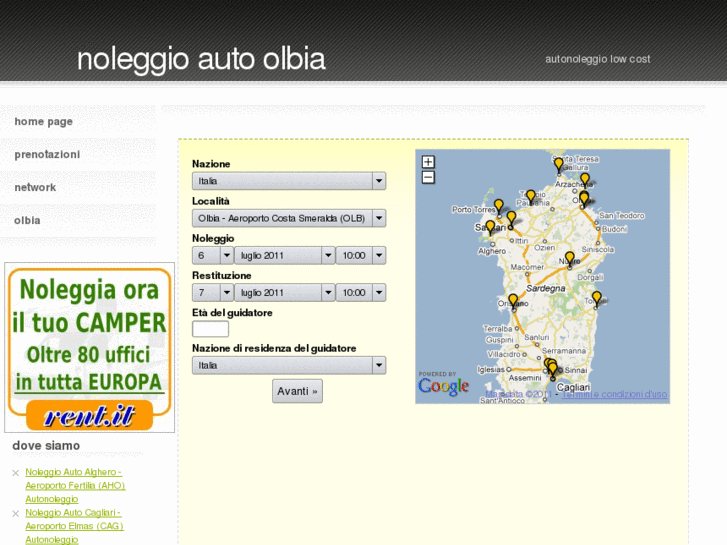Select the Oristano map pin
The height and width of the screenshot is (545, 727).
point(513,300)
